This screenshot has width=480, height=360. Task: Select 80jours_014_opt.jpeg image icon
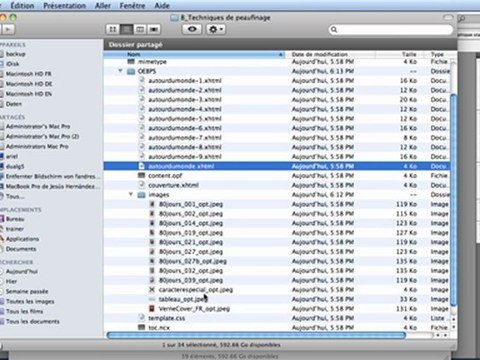click(x=152, y=223)
